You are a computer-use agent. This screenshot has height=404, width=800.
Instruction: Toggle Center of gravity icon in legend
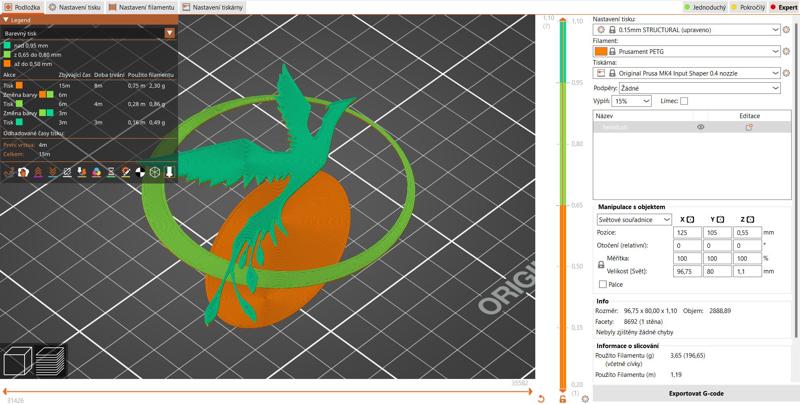[x=140, y=172]
